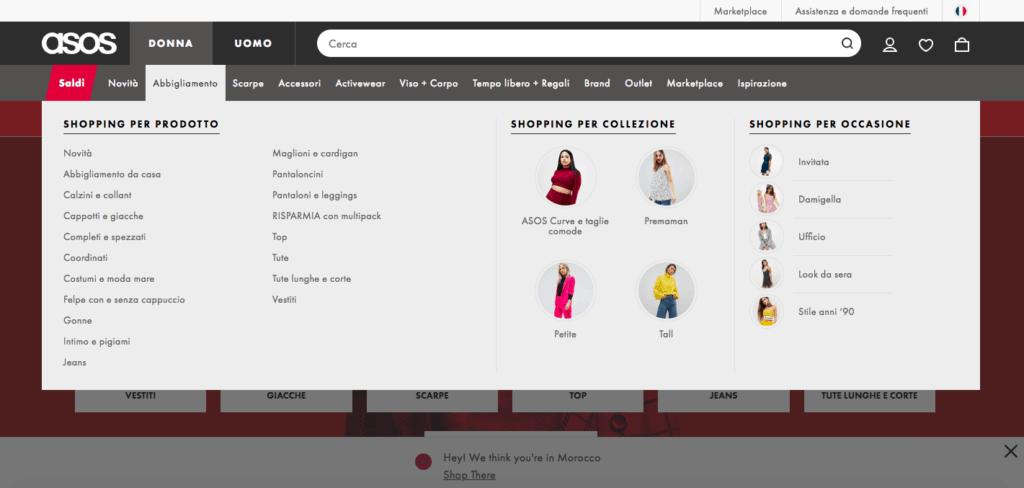
Task: Choose Stile anni '90 occasion
Action: (825, 312)
